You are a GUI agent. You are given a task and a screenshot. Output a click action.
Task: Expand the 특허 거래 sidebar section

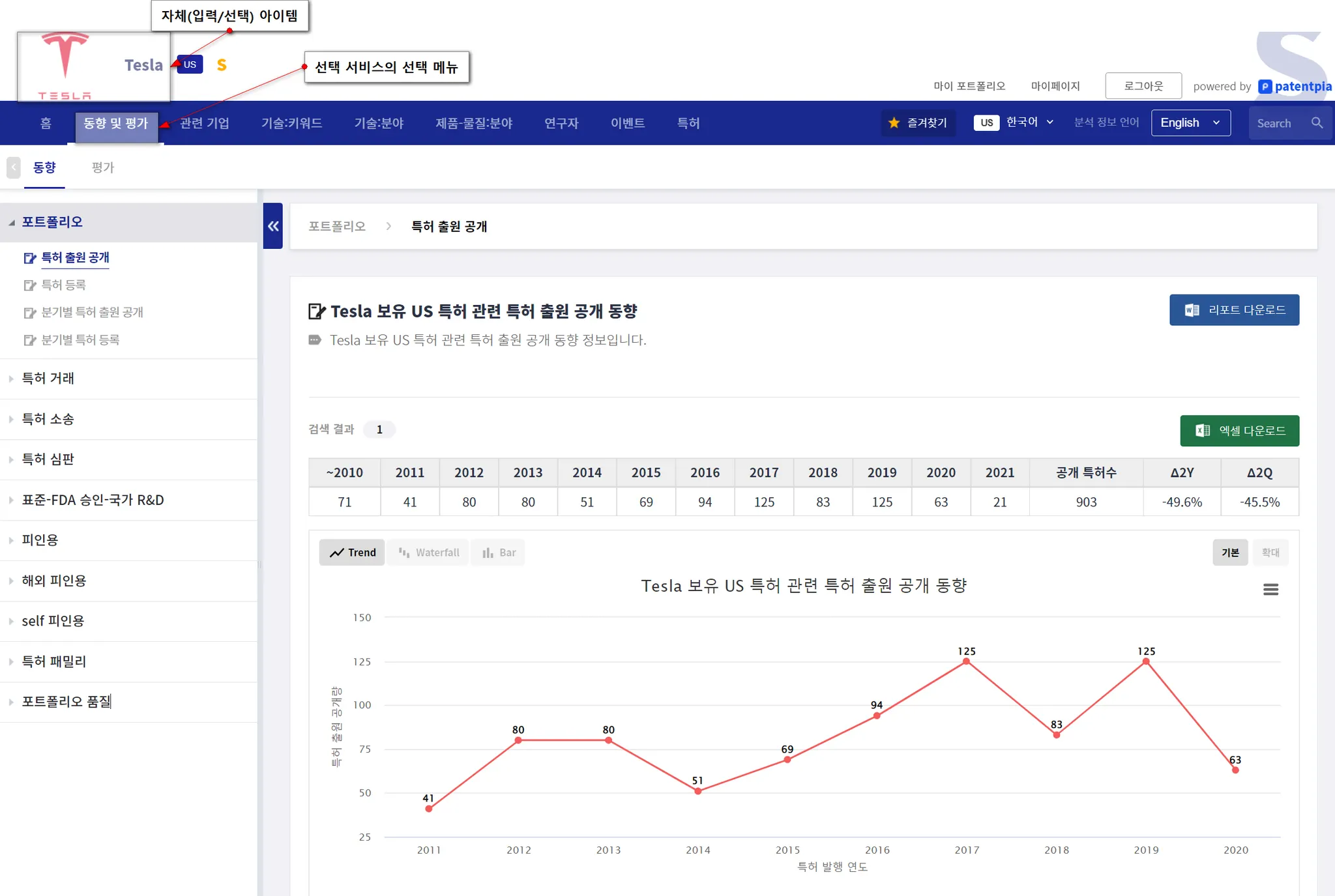pyautogui.click(x=48, y=379)
